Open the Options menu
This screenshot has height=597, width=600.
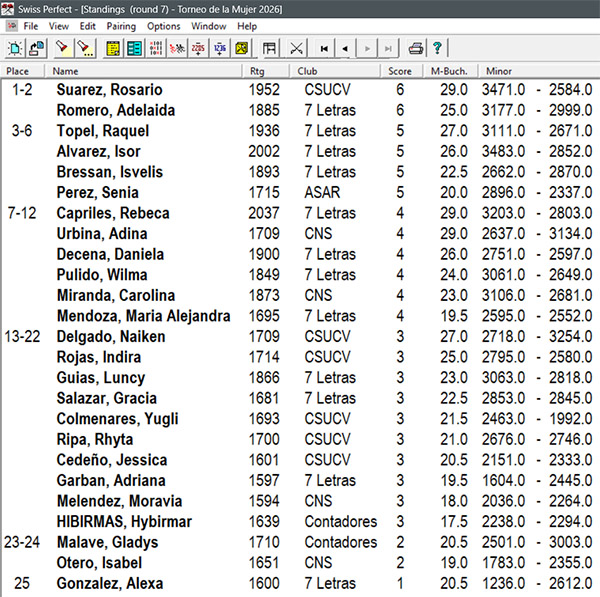click(x=164, y=26)
